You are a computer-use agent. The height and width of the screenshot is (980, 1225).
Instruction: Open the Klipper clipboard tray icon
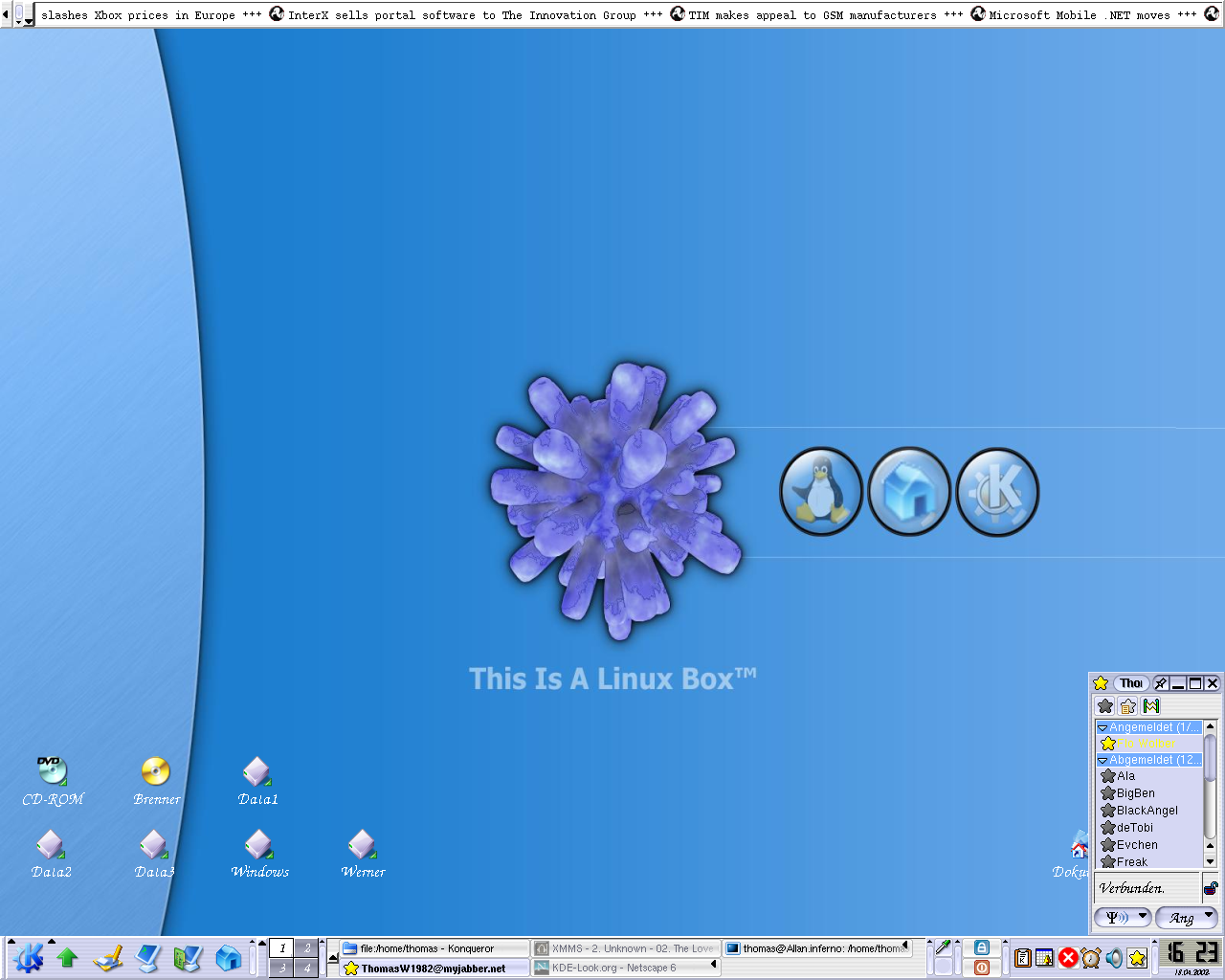pos(1022,958)
